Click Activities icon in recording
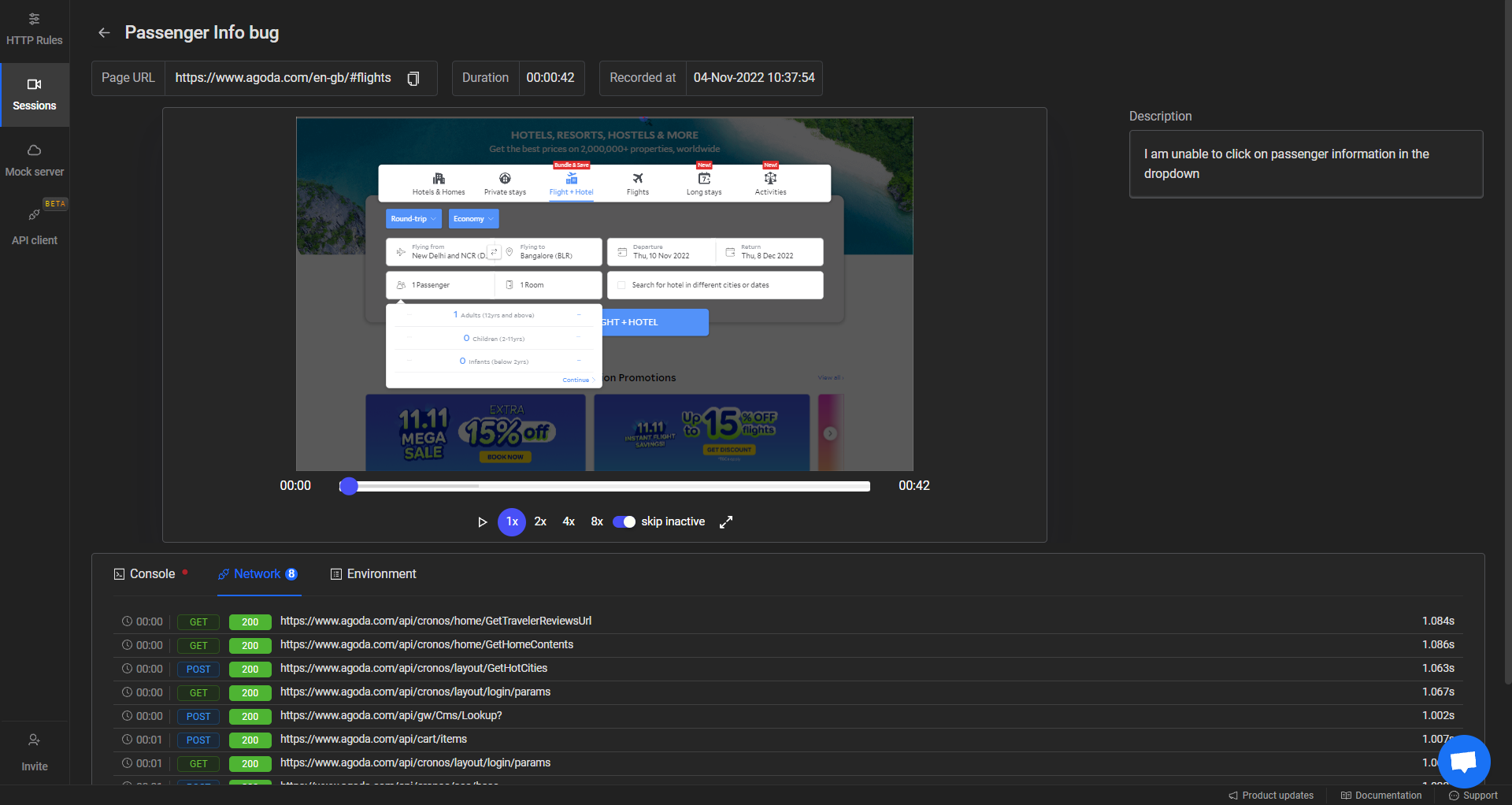Viewport: 1512px width, 805px height. coord(770,184)
